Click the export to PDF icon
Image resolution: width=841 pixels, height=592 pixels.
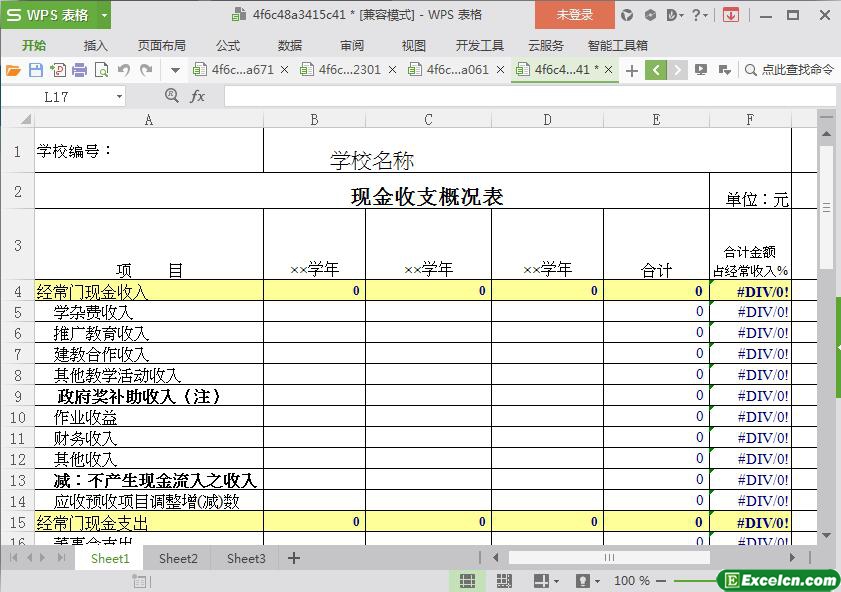tap(58, 70)
